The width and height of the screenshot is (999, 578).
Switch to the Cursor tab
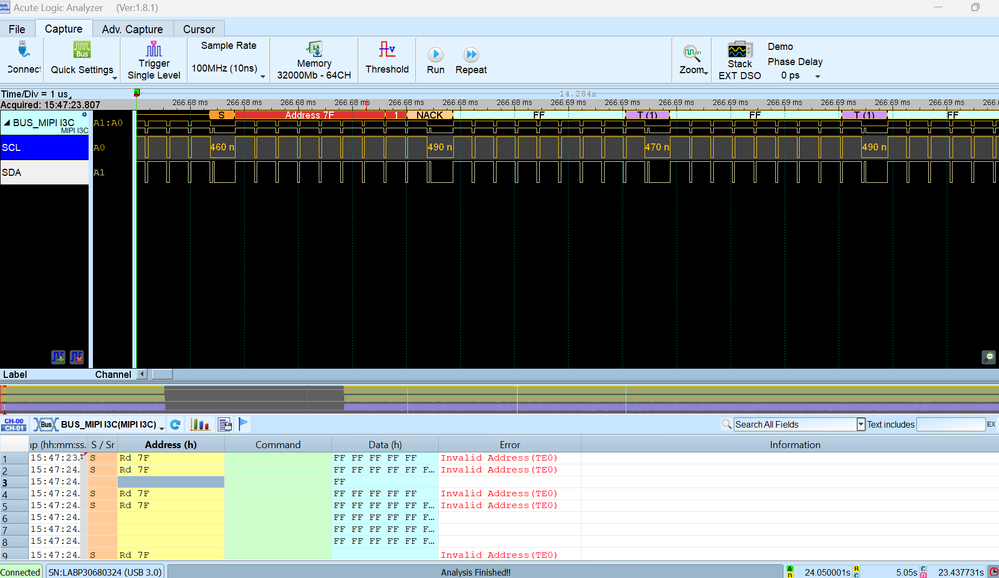pyautogui.click(x=199, y=29)
